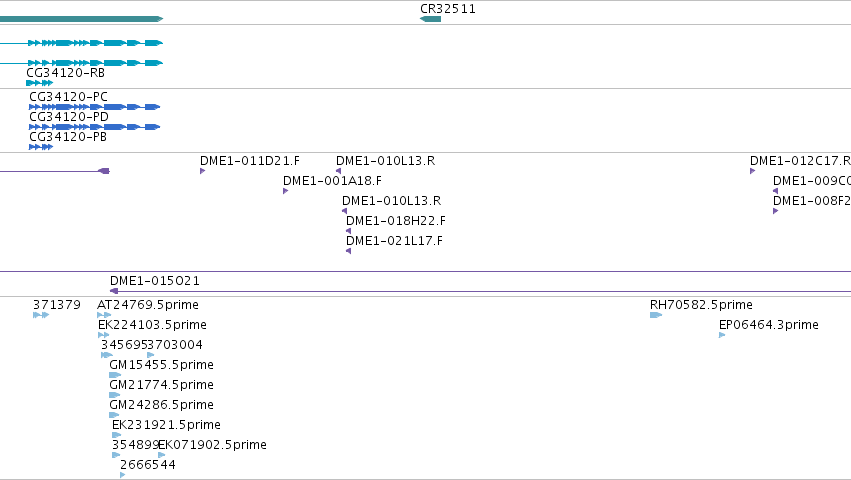
Task: Select the short cyan CG34120-RB transcript glyph
Action: tap(40, 83)
